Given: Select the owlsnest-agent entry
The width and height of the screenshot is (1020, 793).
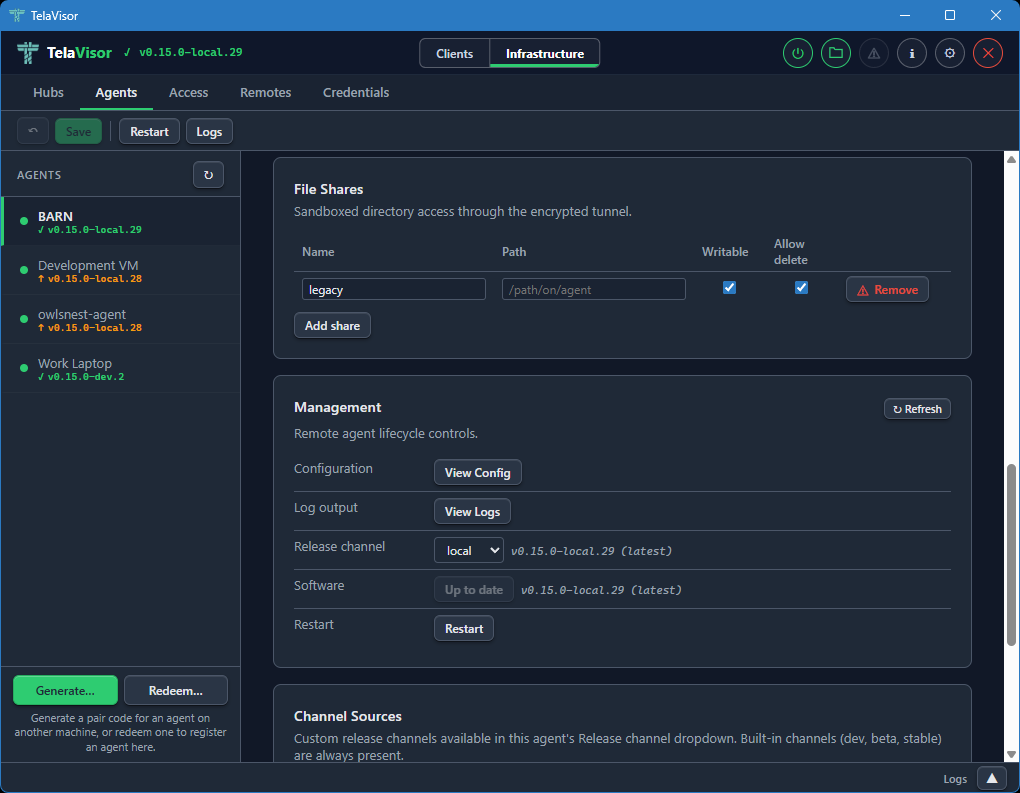Looking at the screenshot, I should click(121, 319).
